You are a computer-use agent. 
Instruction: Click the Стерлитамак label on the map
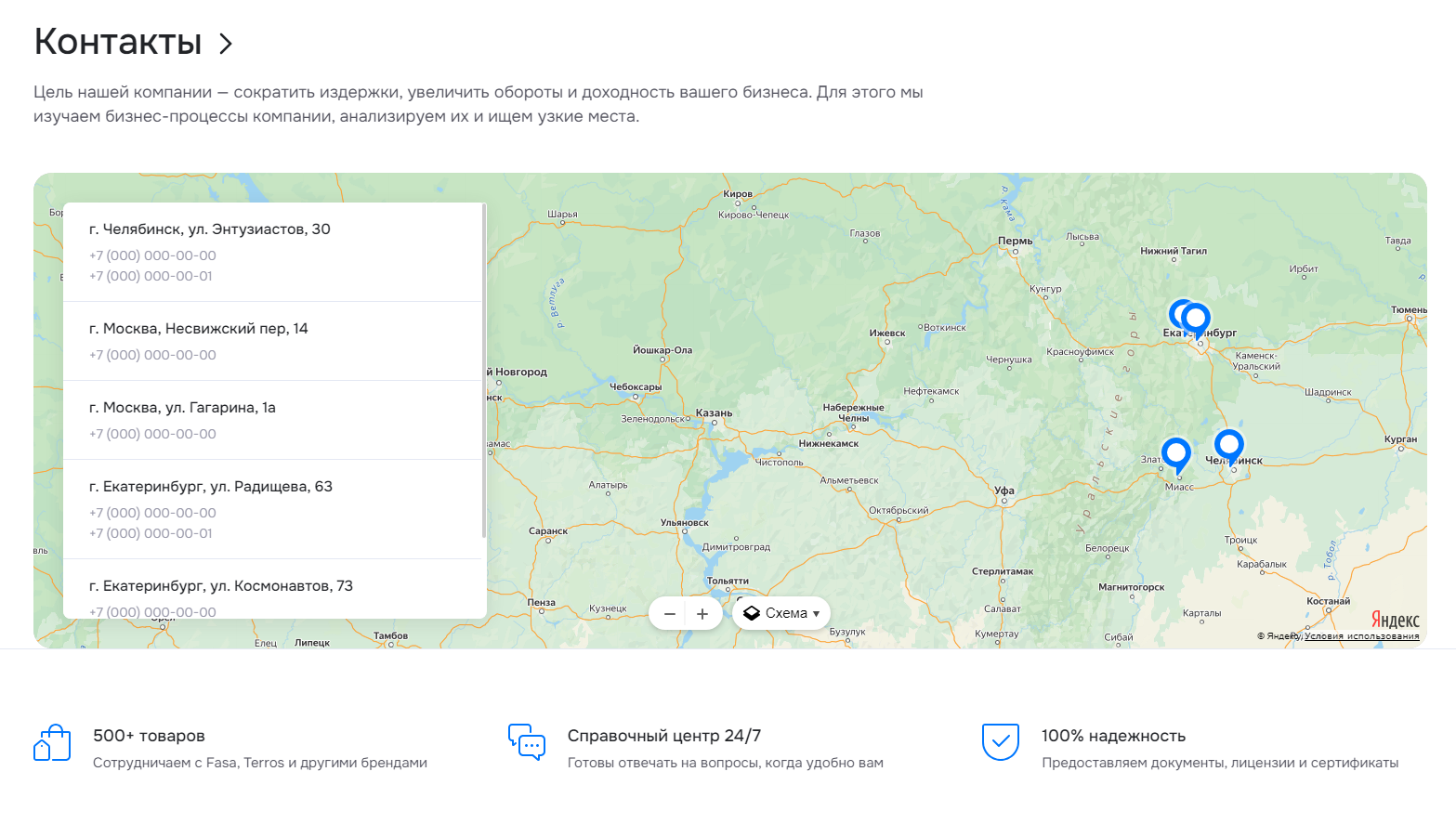pyautogui.click(x=1003, y=571)
